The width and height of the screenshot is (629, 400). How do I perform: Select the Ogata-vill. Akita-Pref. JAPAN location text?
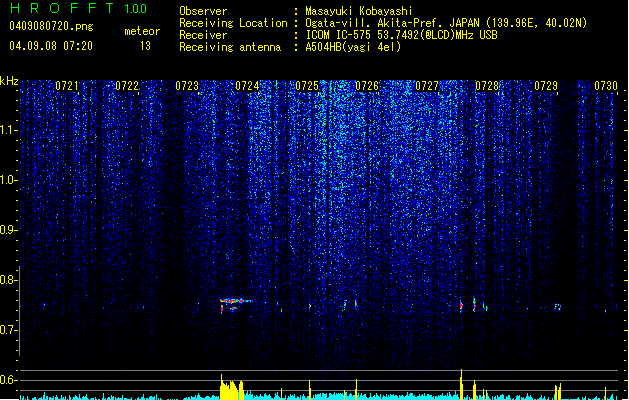[446, 23]
